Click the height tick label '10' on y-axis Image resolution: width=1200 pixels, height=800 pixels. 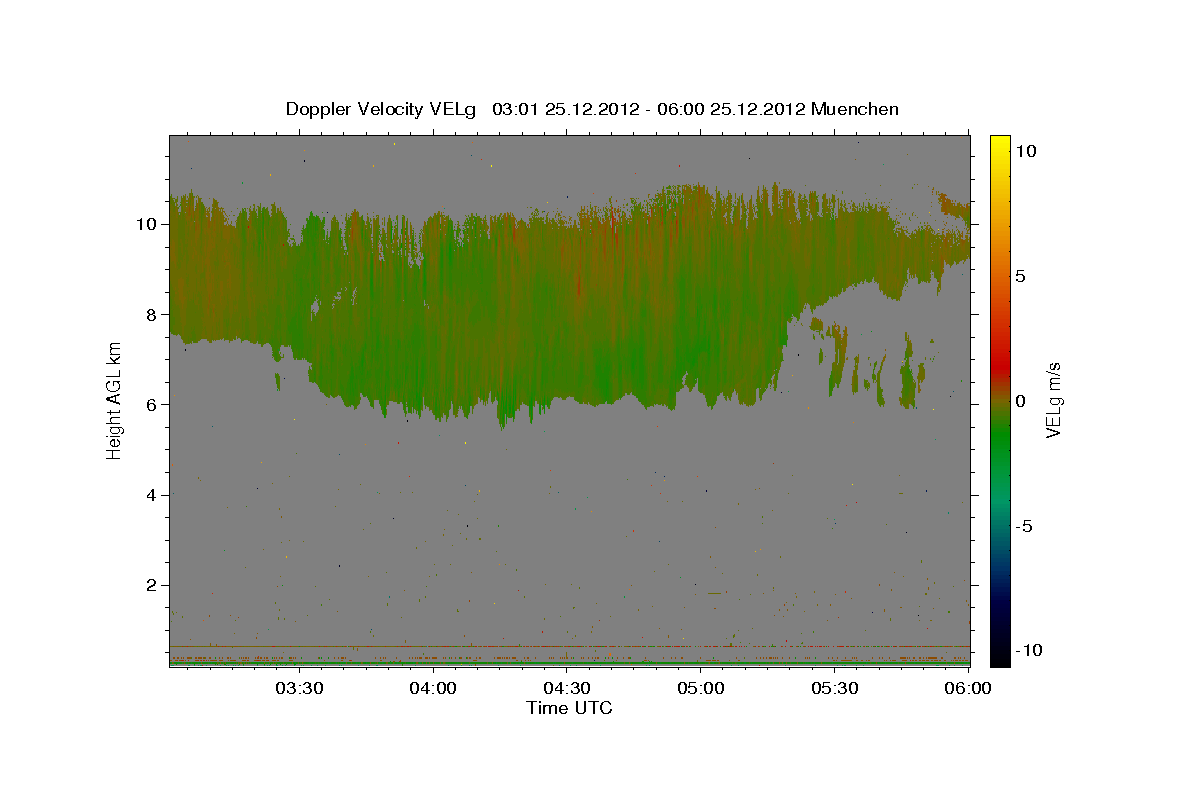[147, 224]
